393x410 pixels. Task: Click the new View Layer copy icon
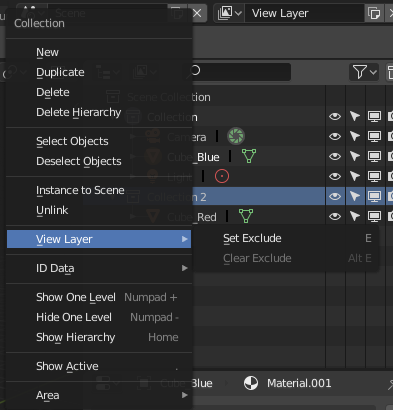[x=374, y=13]
